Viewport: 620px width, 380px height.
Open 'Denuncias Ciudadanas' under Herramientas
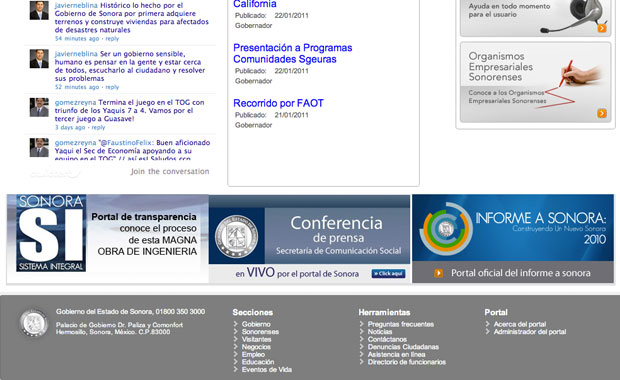(403, 347)
